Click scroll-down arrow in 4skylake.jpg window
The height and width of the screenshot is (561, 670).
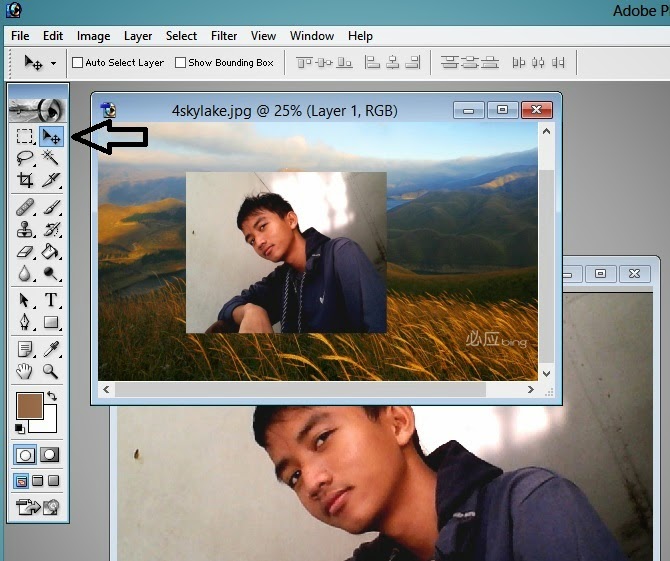tap(546, 373)
